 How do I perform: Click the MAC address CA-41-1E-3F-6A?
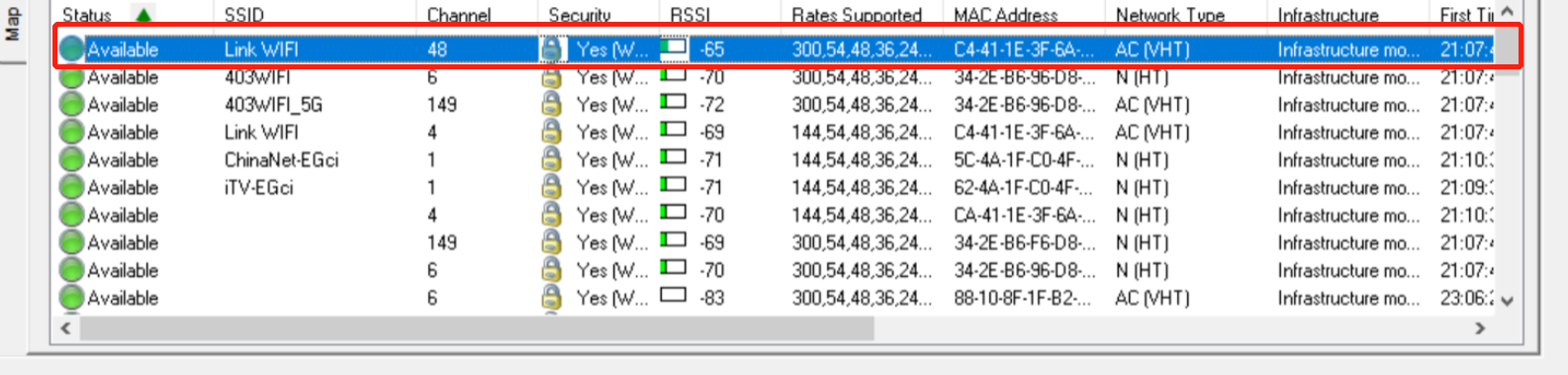(1024, 216)
